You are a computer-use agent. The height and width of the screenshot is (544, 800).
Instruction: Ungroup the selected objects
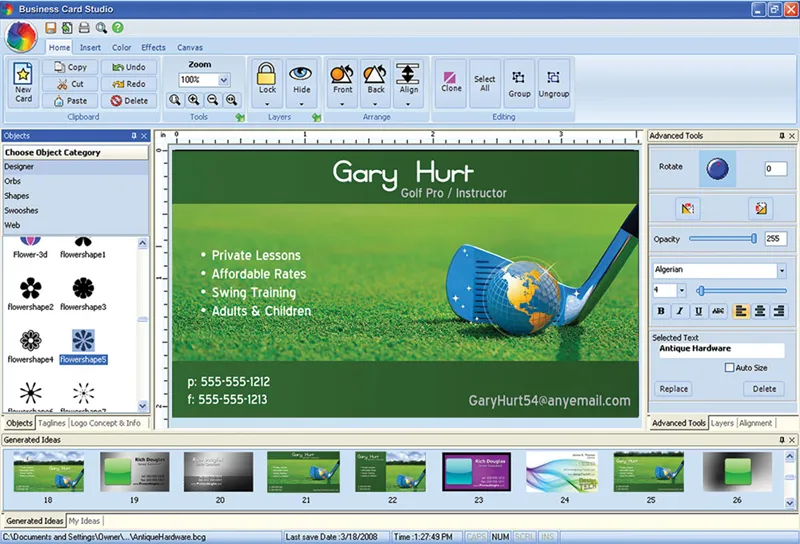554,83
